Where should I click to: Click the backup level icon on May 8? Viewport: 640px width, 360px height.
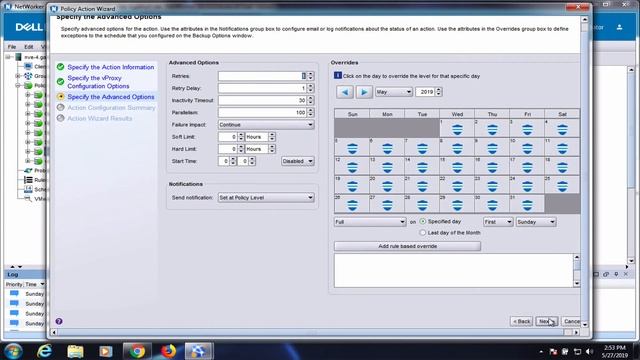pyautogui.click(x=457, y=149)
